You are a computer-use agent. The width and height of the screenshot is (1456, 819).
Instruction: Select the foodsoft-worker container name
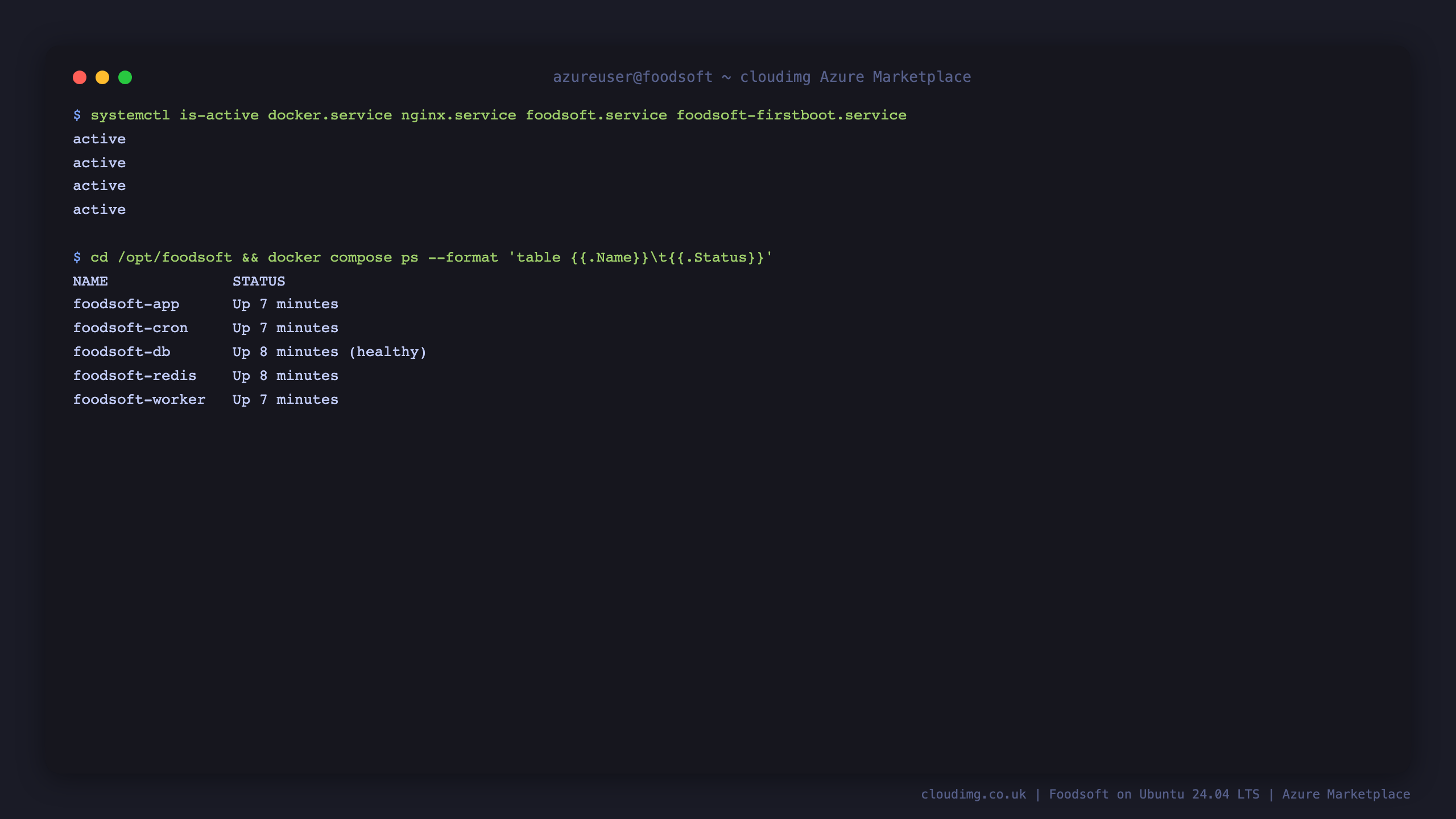(139, 400)
